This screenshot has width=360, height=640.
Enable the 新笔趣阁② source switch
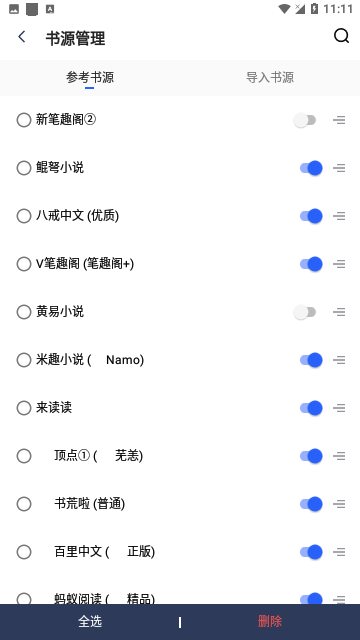click(305, 120)
